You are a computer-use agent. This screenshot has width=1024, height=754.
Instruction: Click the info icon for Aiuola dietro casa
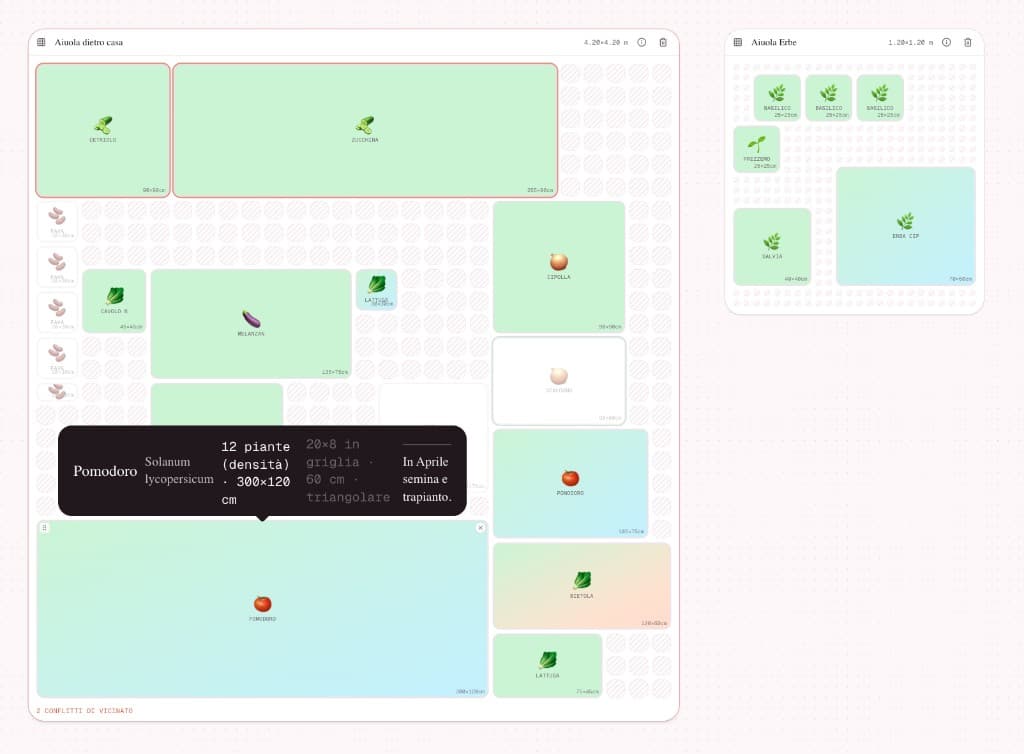click(641, 42)
